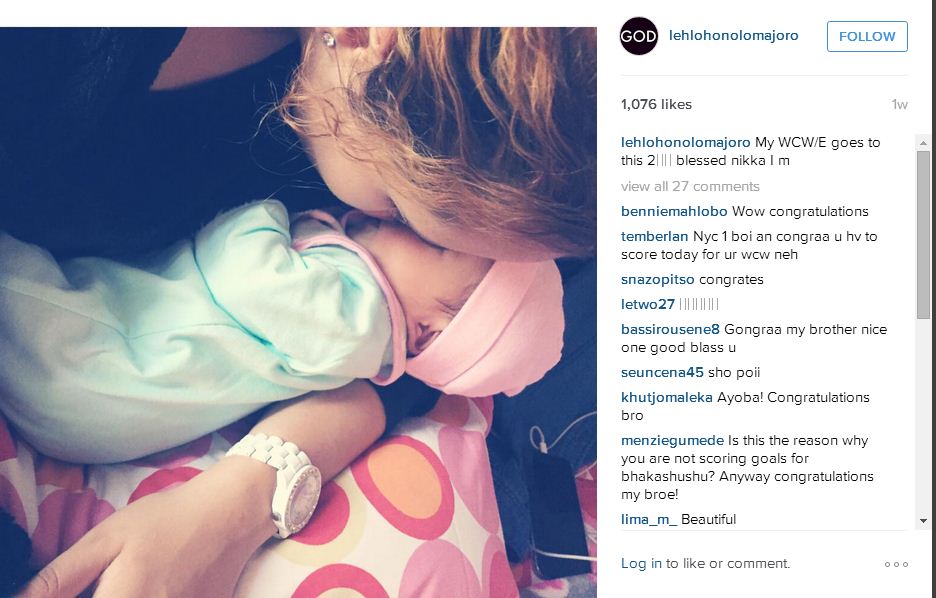Viewport: 936px width, 598px height.
Task: Click the posted baby photo
Action: 298,312
